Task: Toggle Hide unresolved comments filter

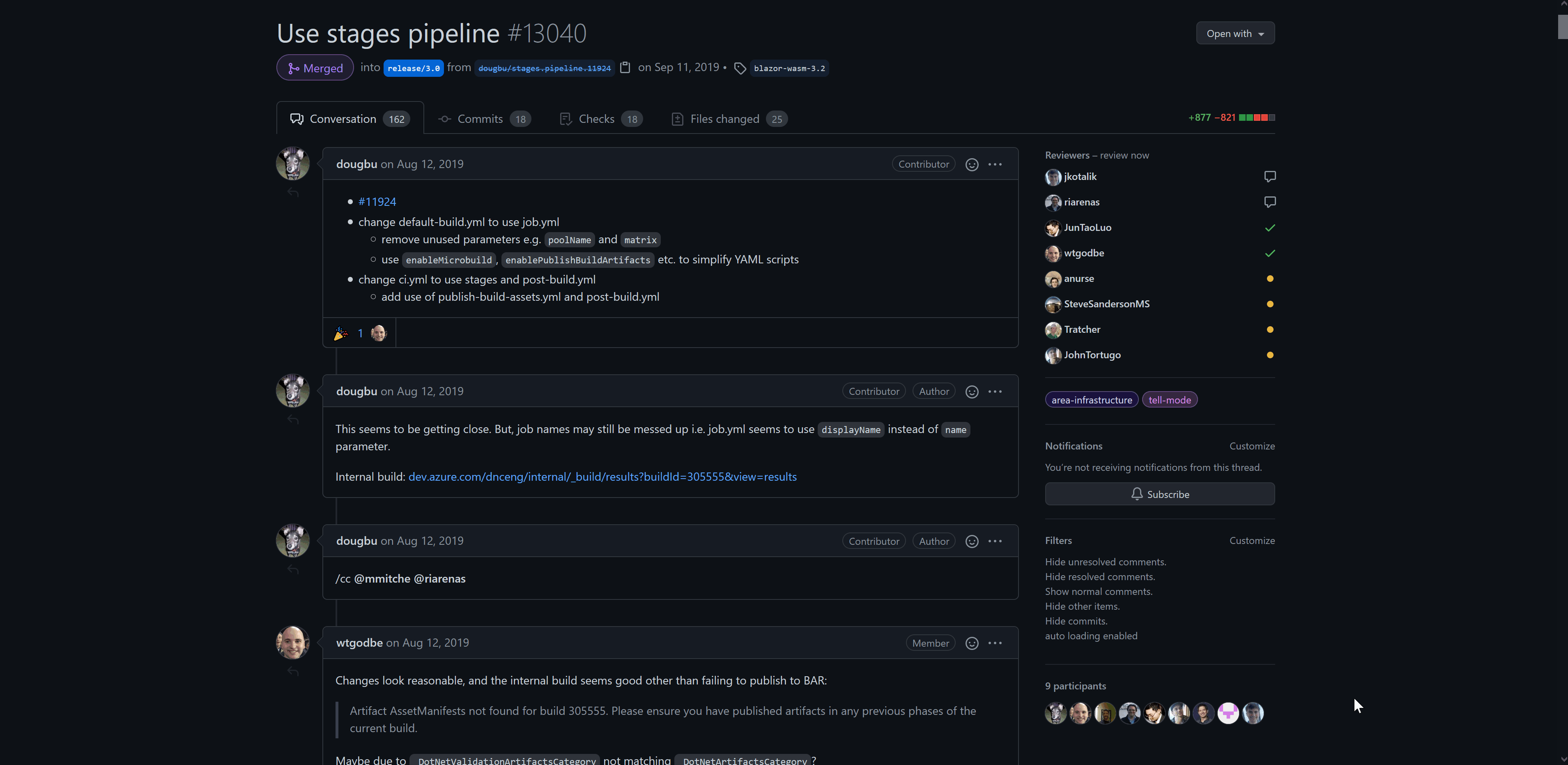Action: click(1106, 562)
